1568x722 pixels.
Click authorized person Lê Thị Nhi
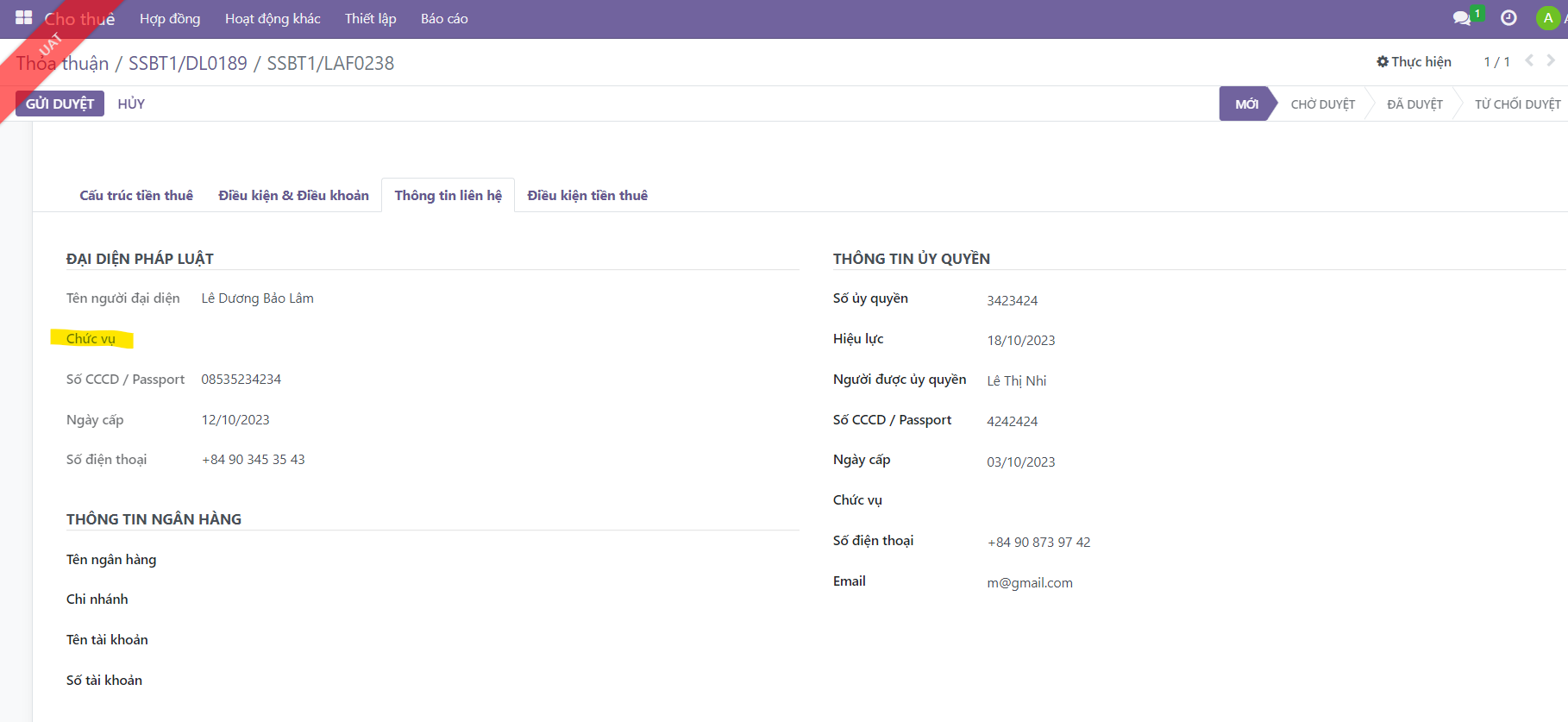1017,381
